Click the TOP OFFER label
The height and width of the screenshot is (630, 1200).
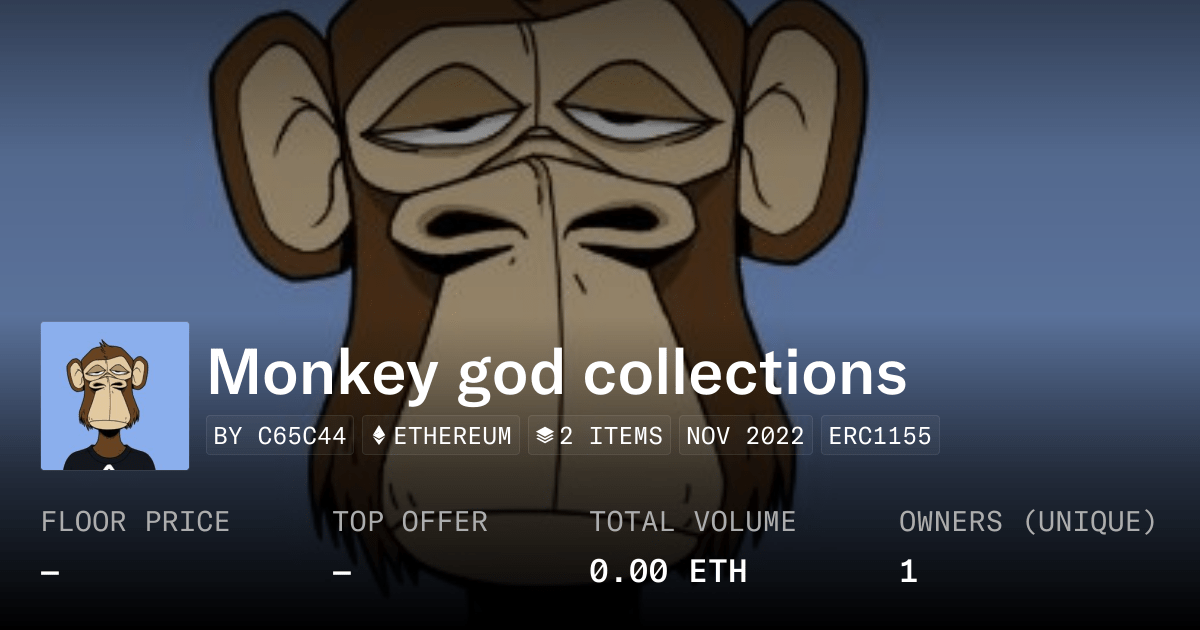click(410, 522)
